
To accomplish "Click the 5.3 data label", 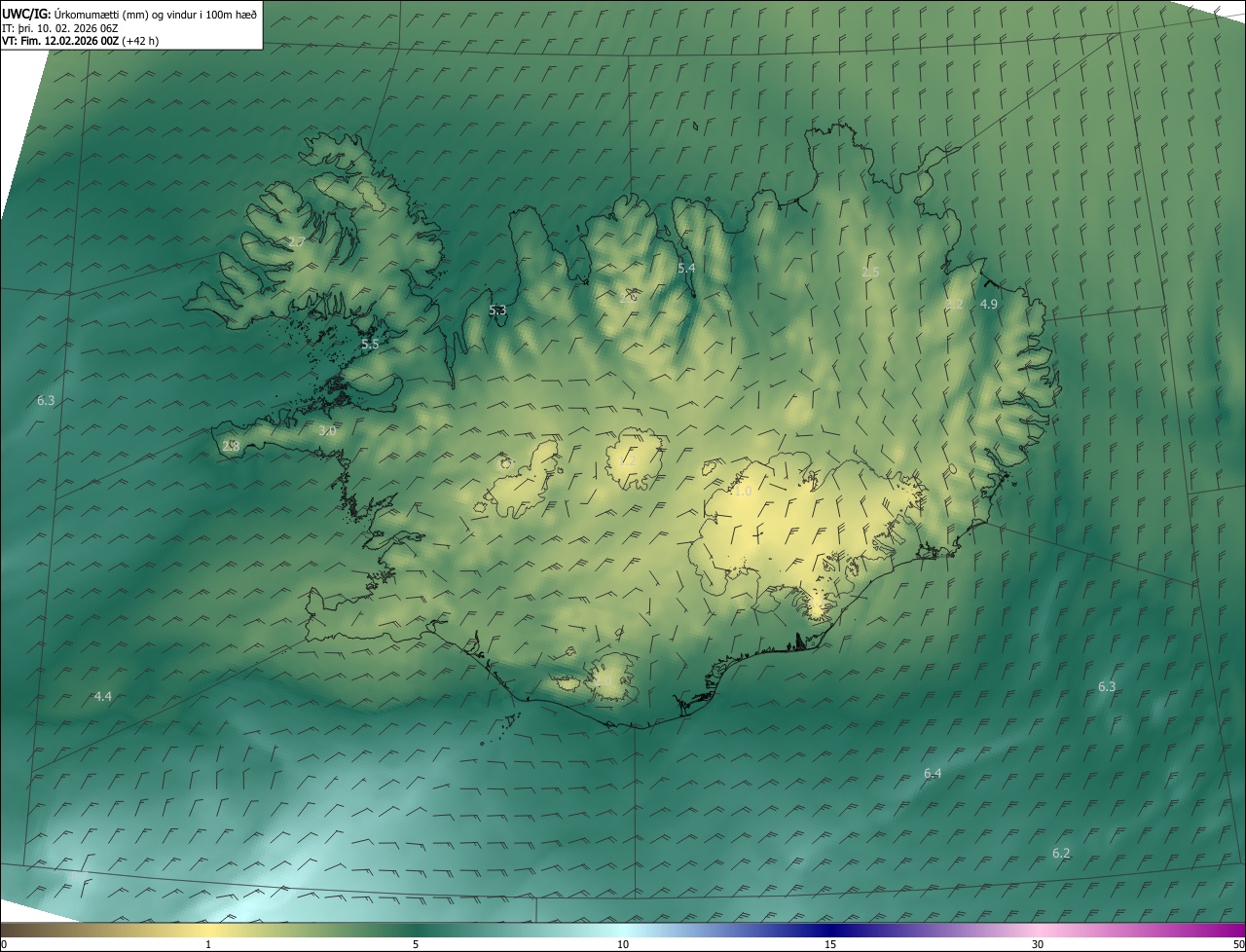I will point(497,311).
